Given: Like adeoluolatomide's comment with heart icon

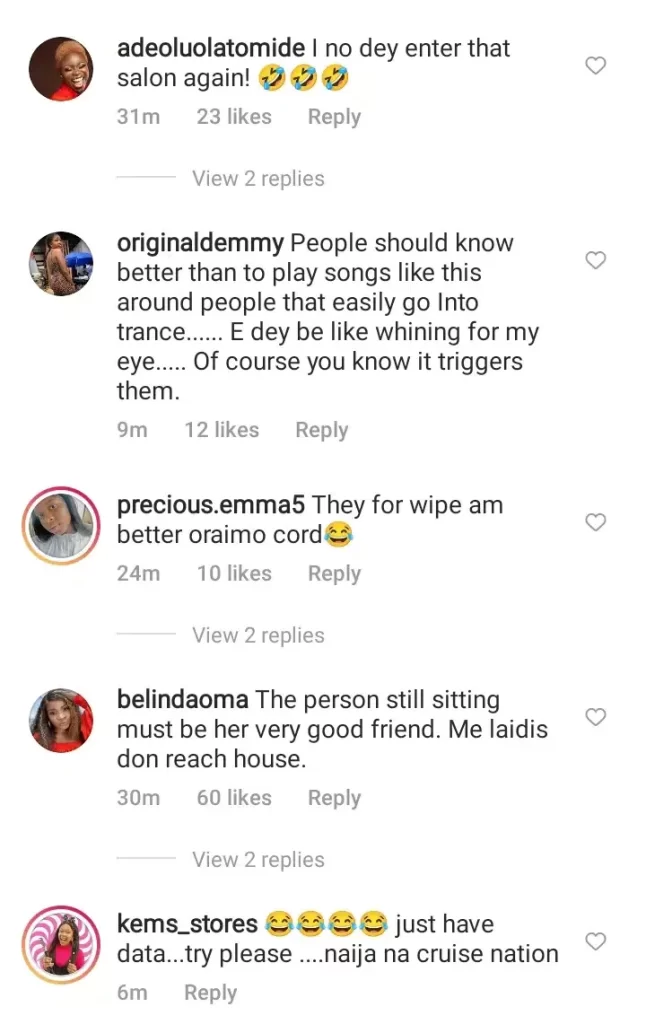Looking at the screenshot, I should coord(596,66).
